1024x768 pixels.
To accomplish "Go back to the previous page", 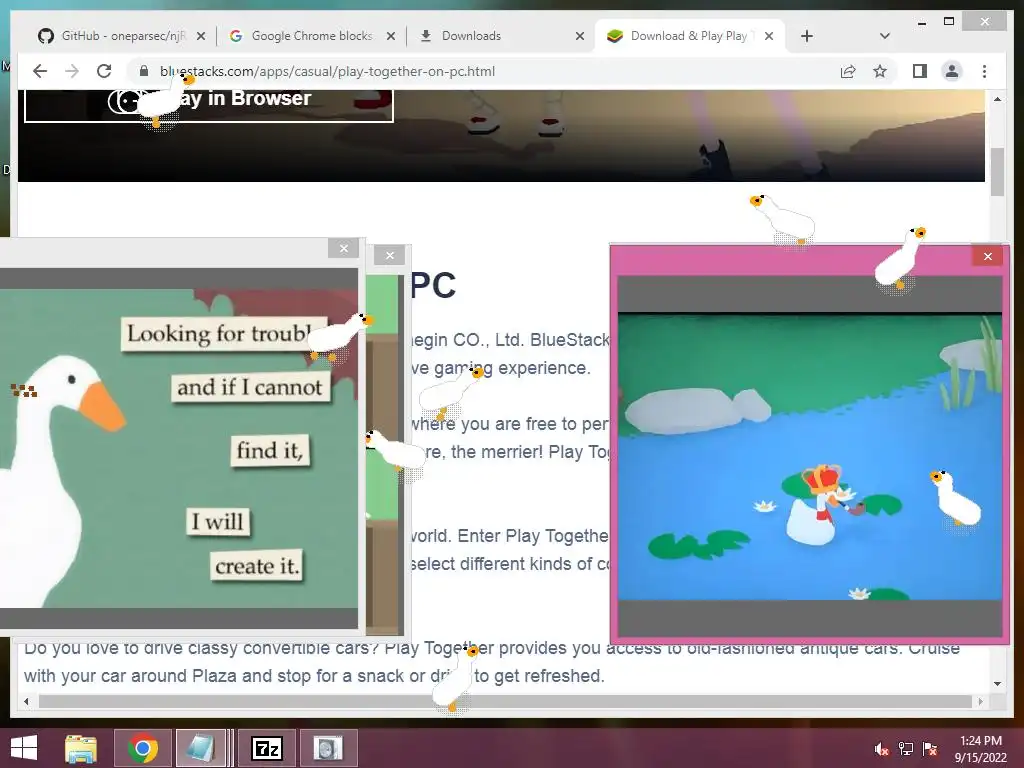I will 40,71.
